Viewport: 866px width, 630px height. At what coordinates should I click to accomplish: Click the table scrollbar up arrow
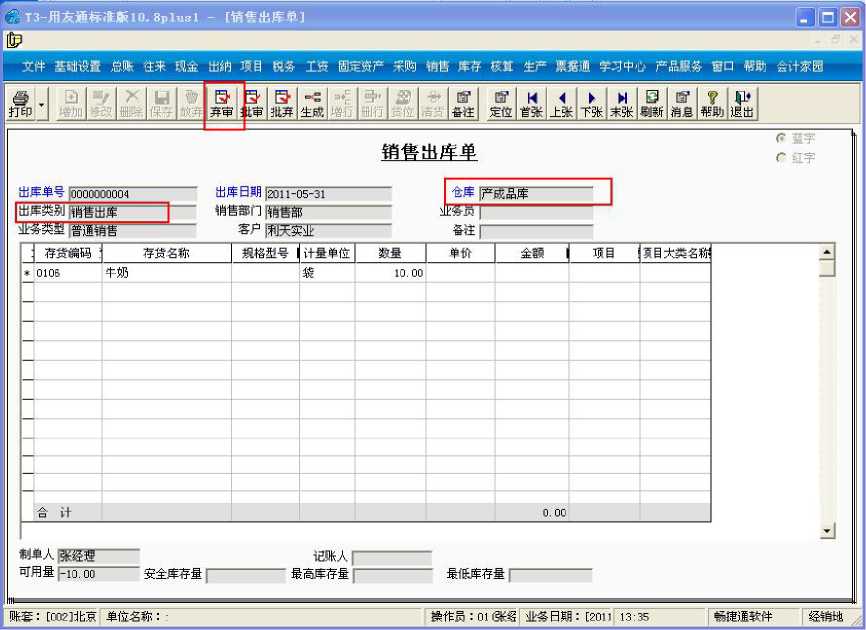pos(827,252)
